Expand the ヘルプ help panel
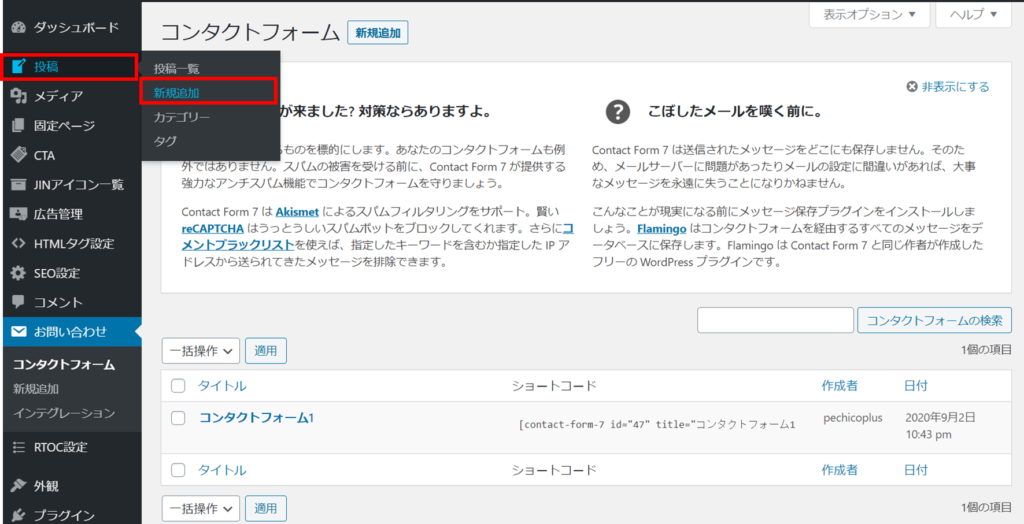 click(x=973, y=14)
